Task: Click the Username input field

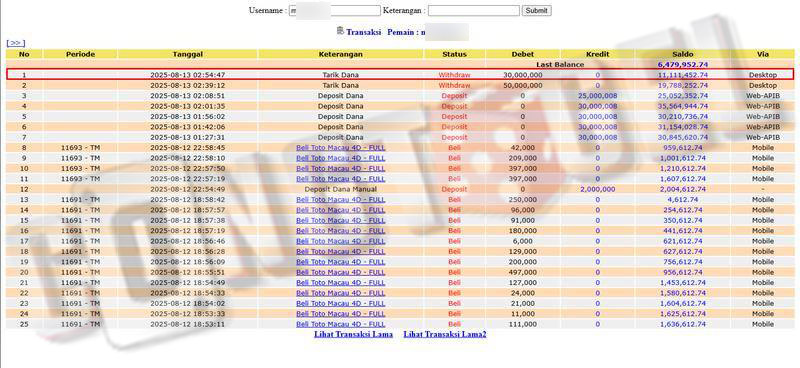Action: coord(335,11)
